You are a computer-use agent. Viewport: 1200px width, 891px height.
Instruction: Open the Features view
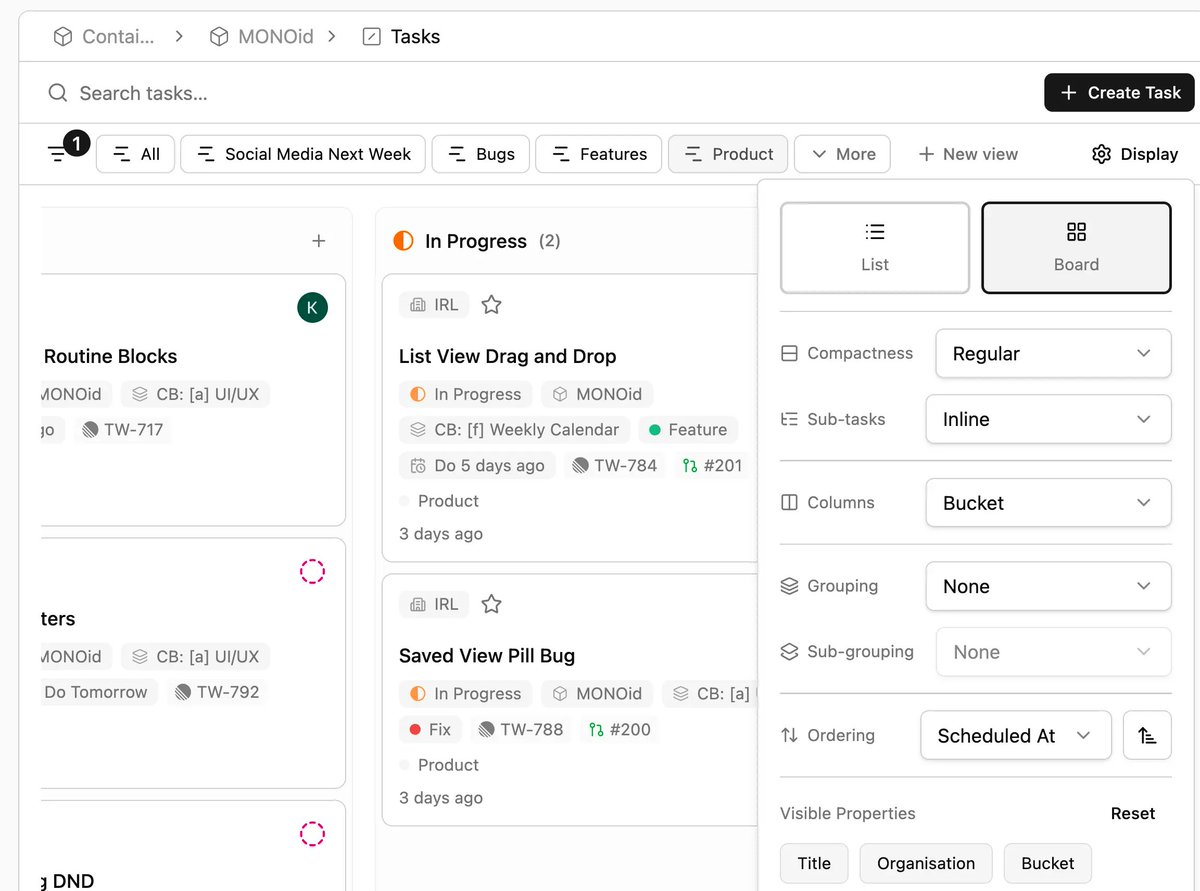(x=599, y=154)
